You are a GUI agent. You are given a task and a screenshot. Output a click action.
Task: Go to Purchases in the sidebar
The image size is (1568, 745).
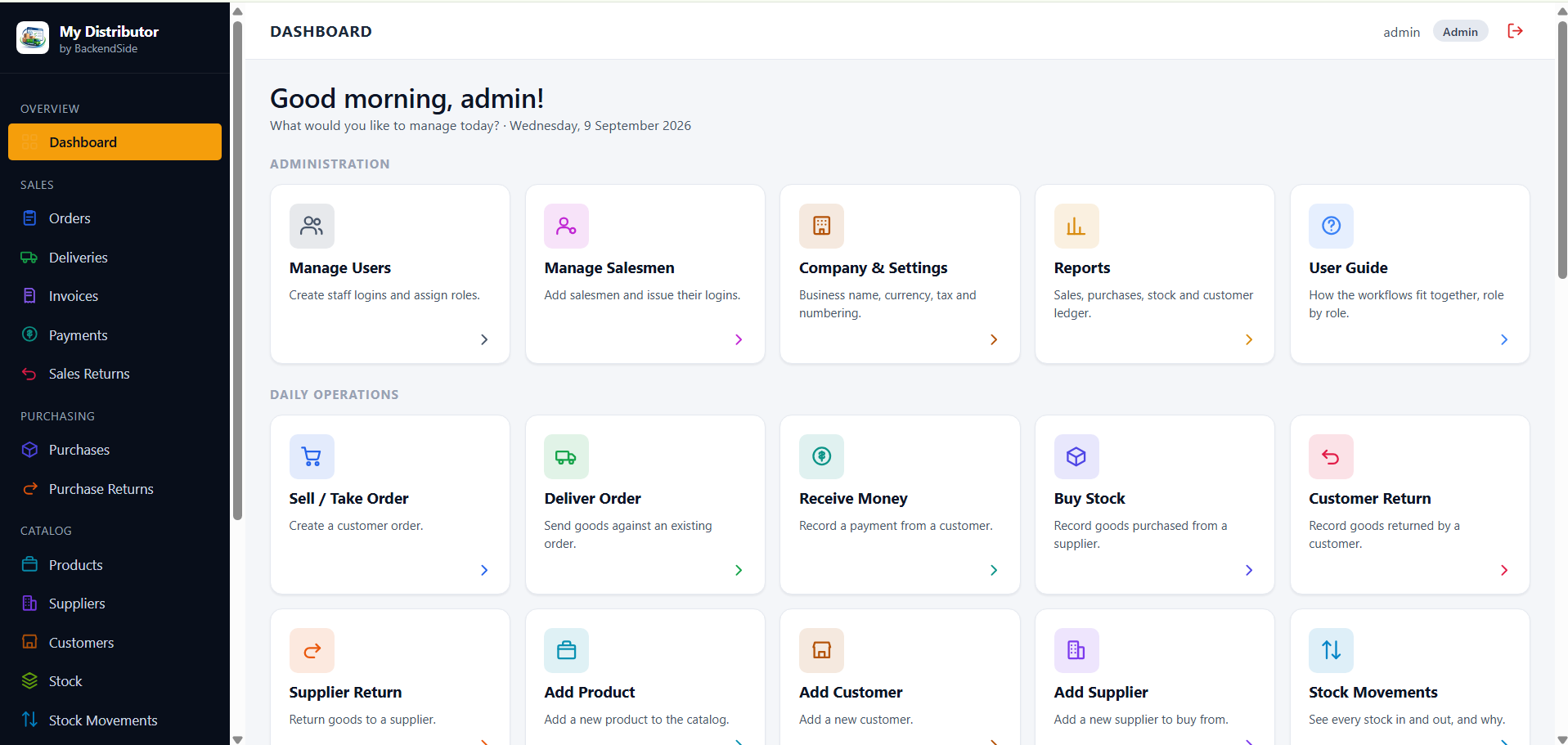tap(115, 450)
